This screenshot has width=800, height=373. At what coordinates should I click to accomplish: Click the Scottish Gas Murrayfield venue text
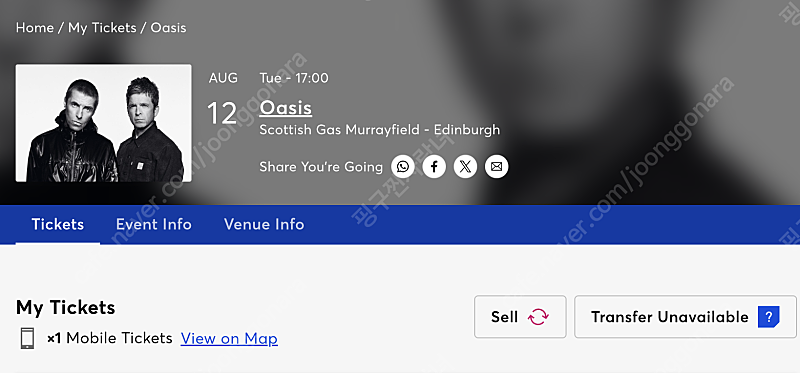coord(380,130)
